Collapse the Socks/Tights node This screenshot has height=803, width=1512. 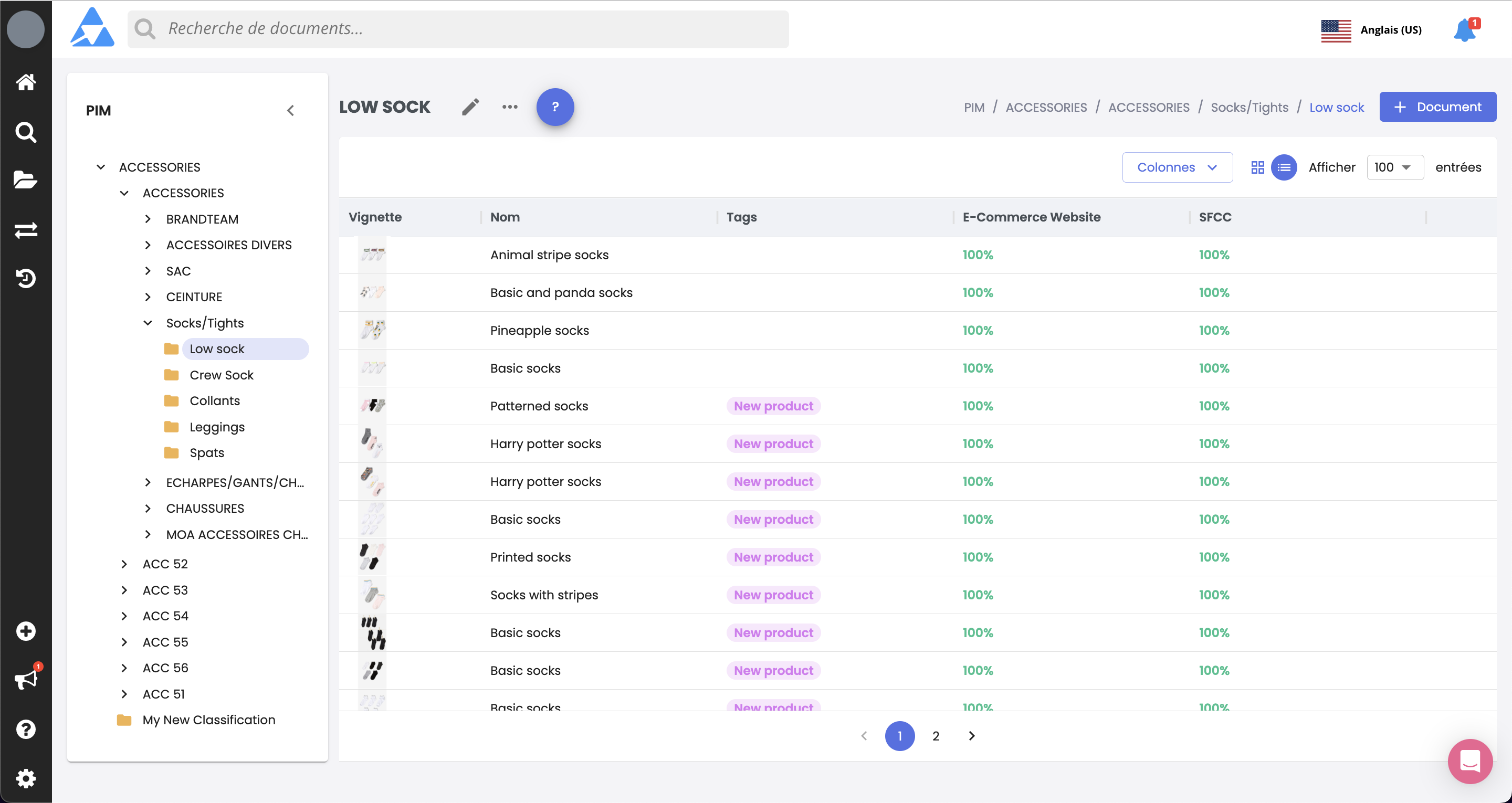[148, 323]
